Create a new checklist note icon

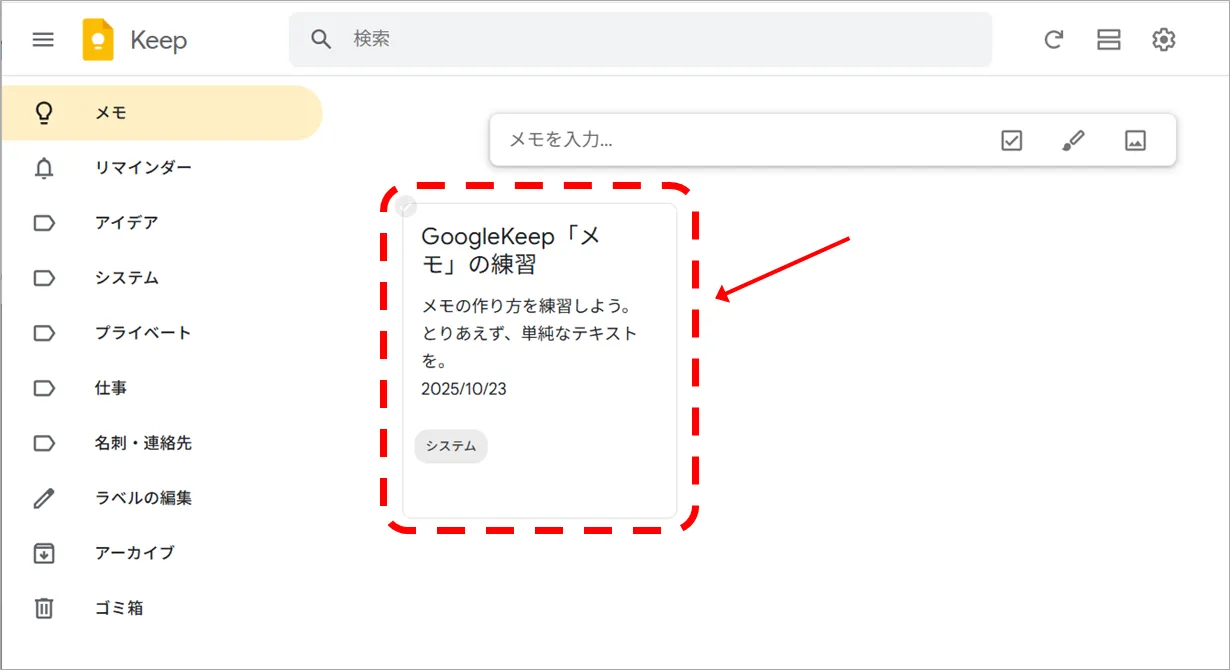(x=1011, y=140)
